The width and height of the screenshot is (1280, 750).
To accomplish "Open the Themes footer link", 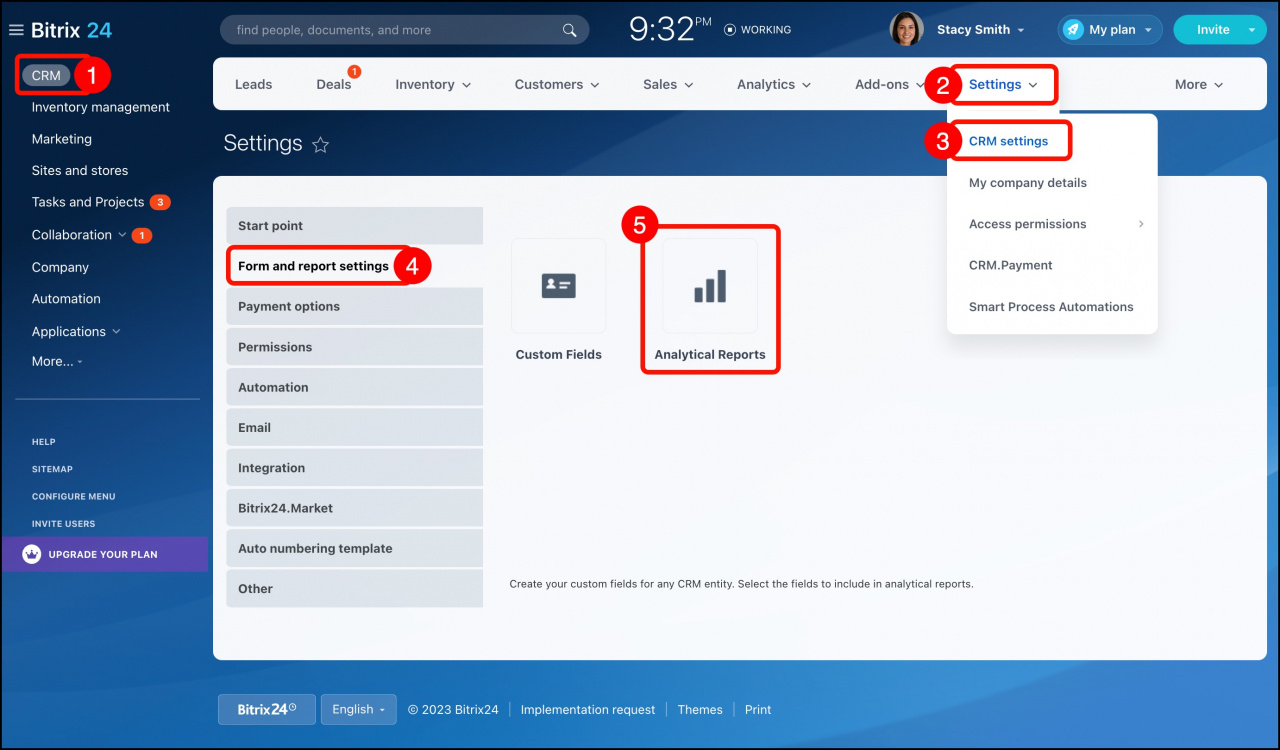I will pyautogui.click(x=700, y=710).
